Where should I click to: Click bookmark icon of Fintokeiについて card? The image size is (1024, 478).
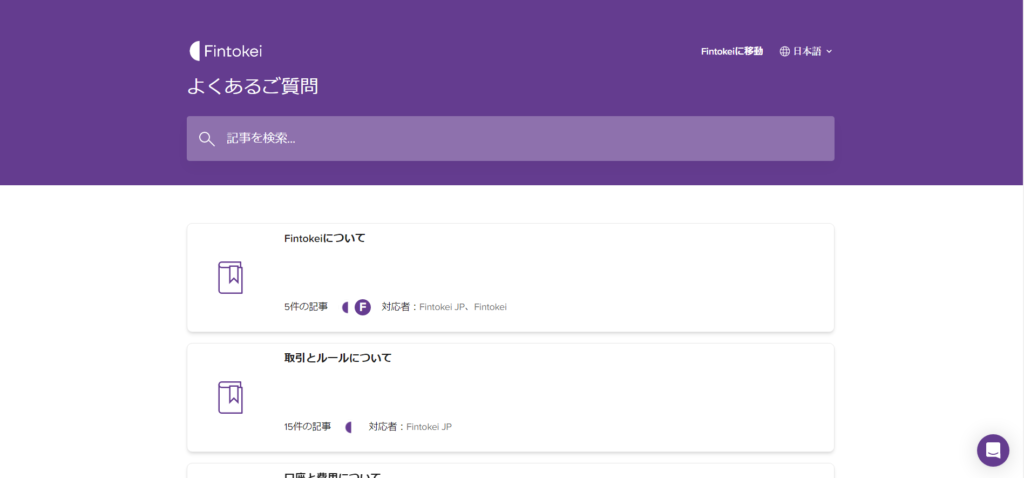[x=230, y=278]
